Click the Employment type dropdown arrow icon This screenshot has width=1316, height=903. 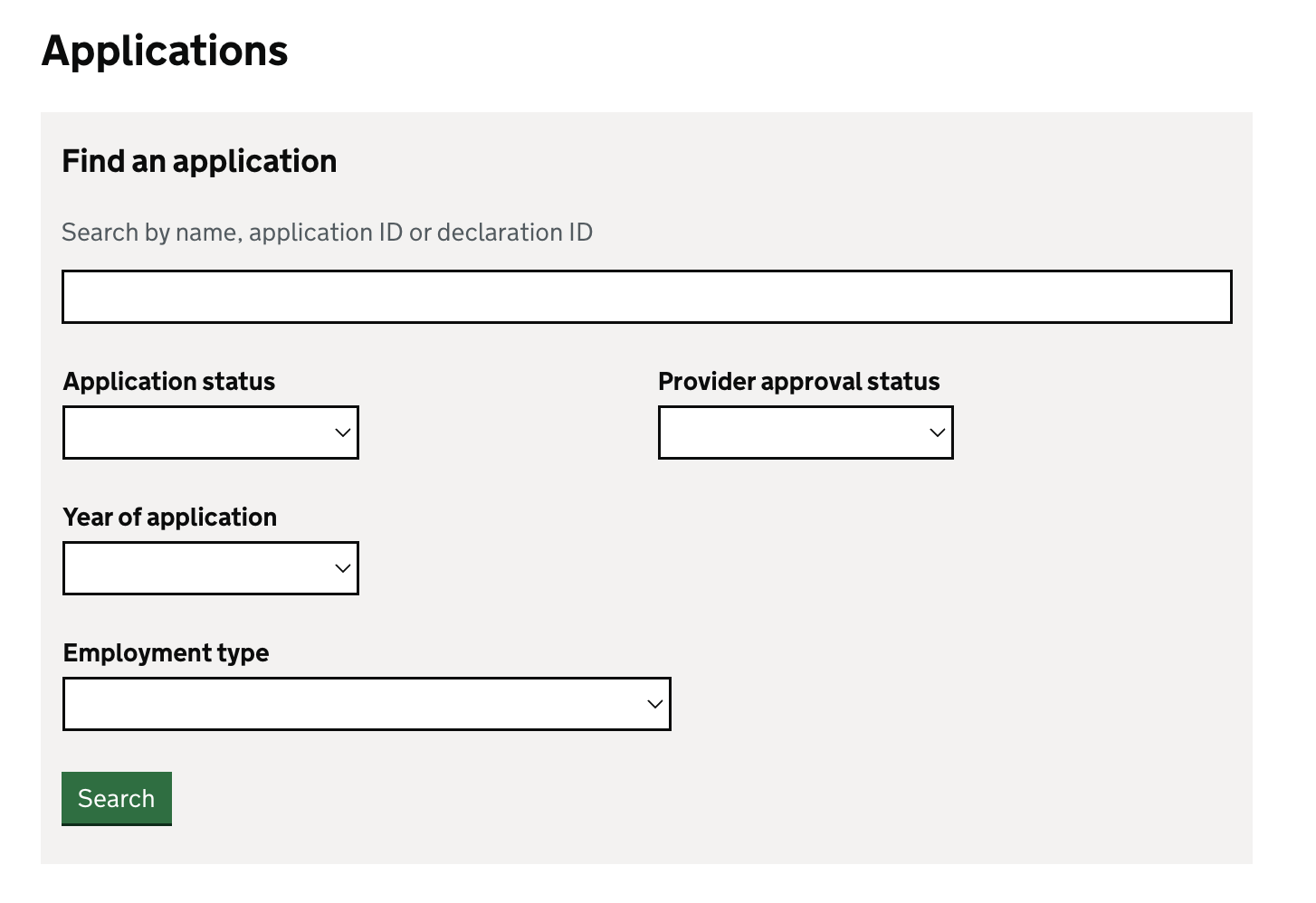coord(654,704)
